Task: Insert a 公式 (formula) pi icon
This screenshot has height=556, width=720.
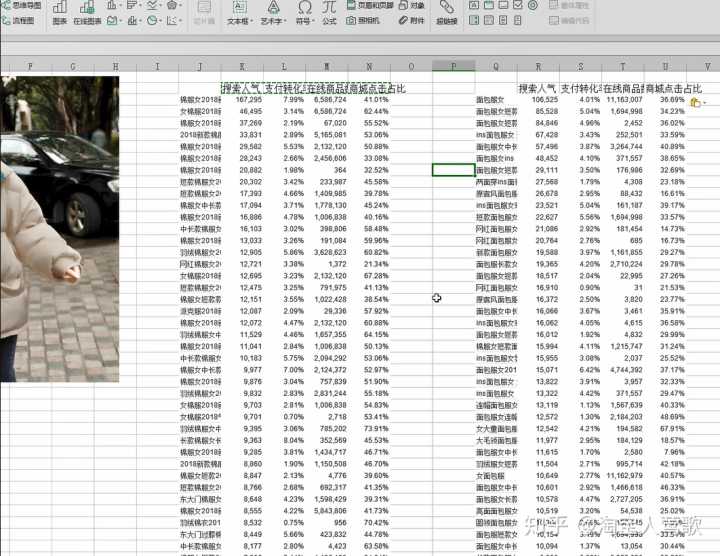Action: pos(330,13)
